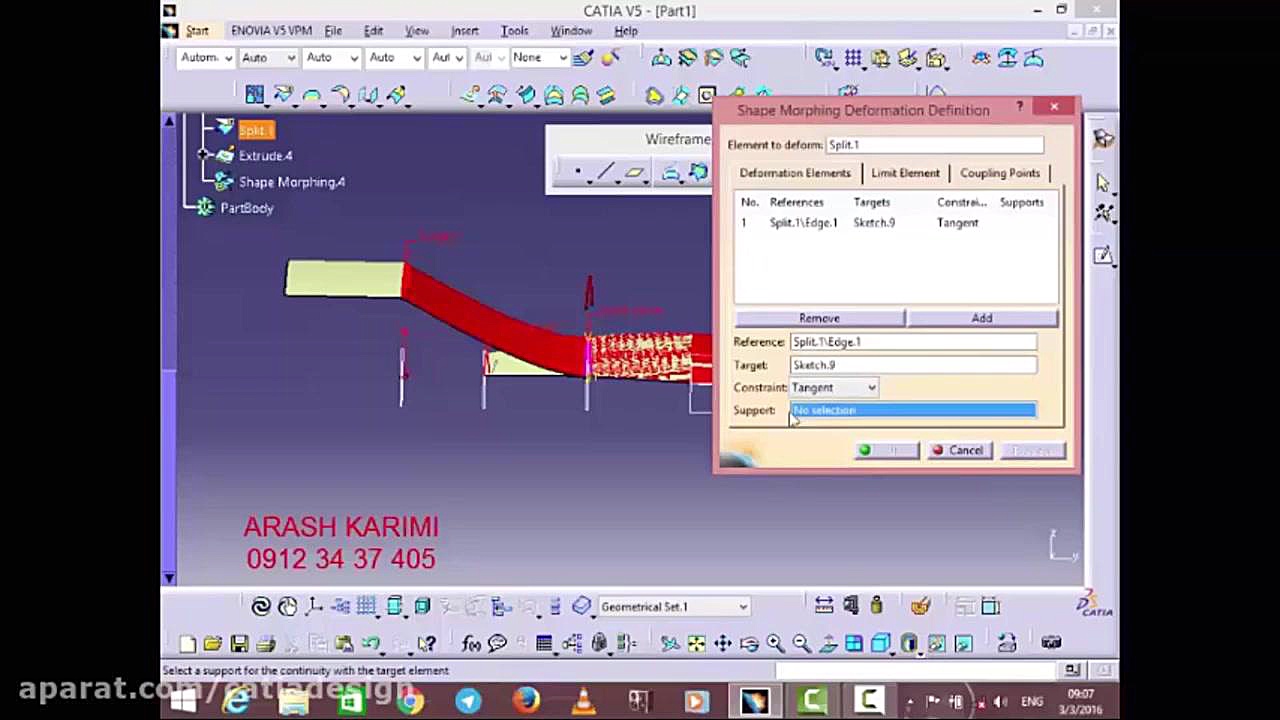
Task: Open the Tools menu
Action: click(x=514, y=31)
